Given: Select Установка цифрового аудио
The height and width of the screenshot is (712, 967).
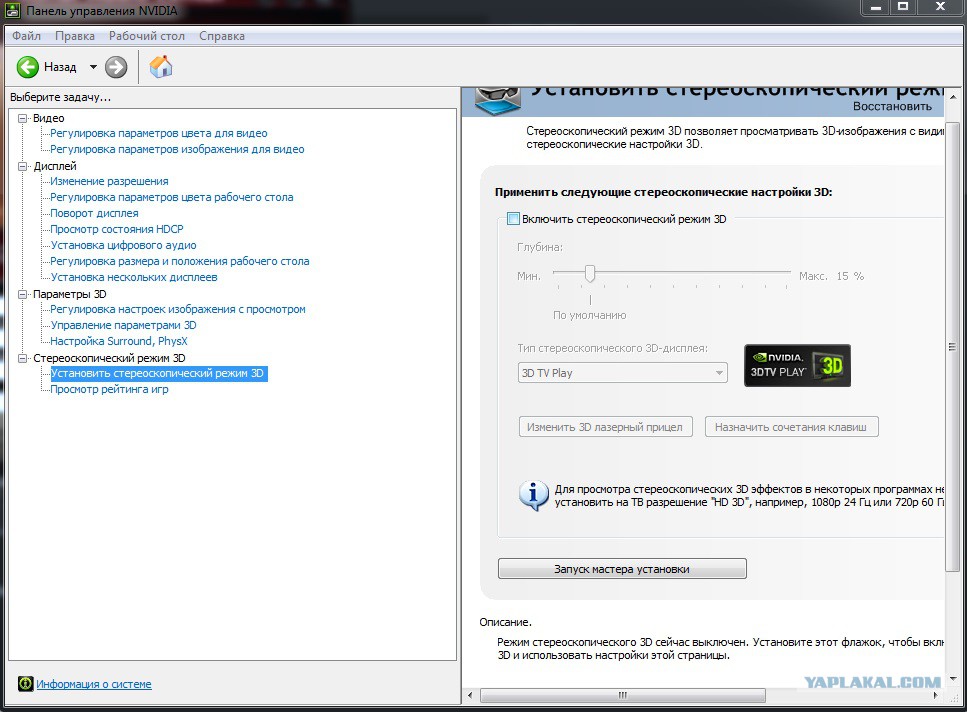Looking at the screenshot, I should click(x=123, y=245).
